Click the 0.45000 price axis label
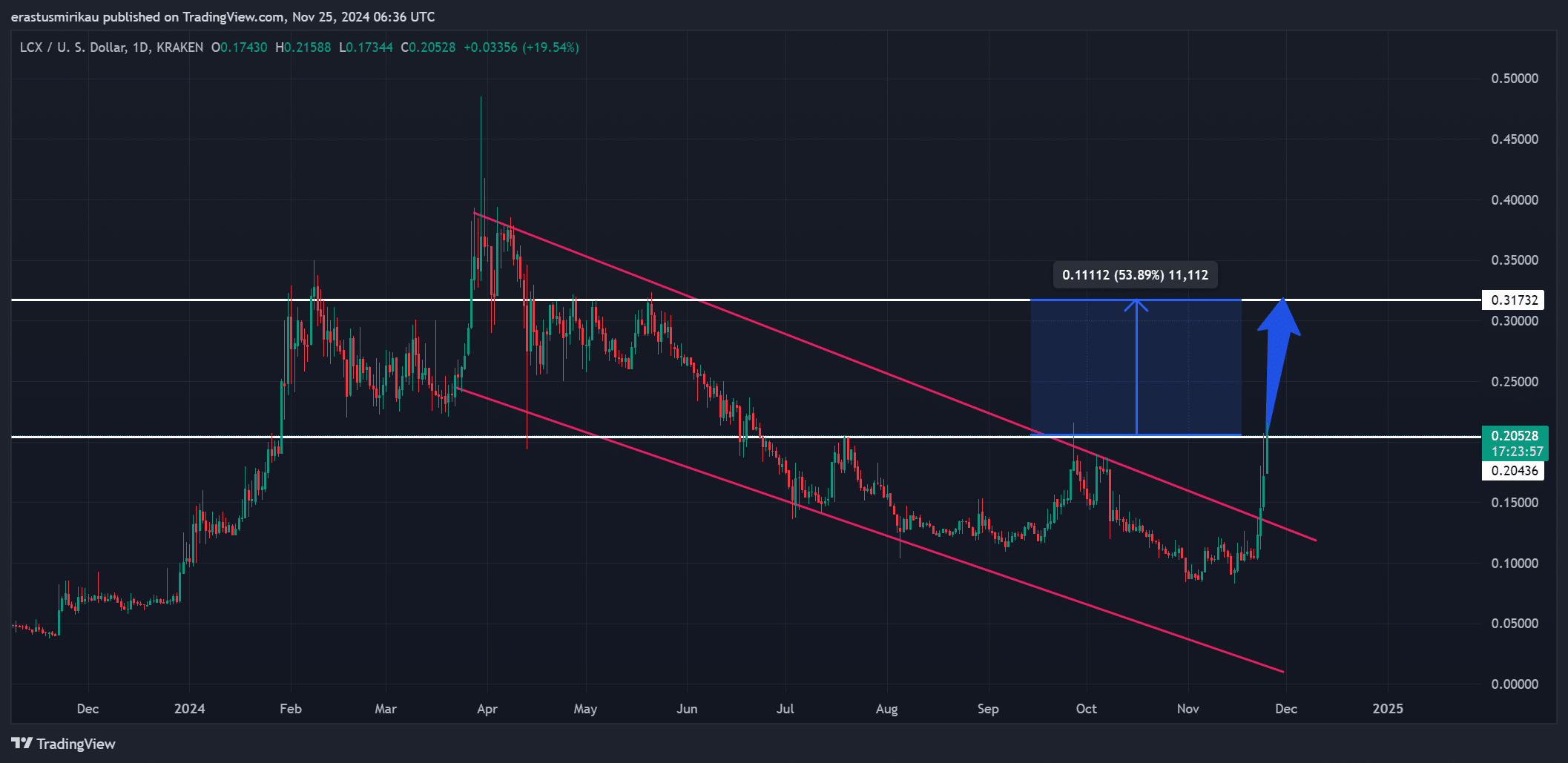 coord(1515,139)
